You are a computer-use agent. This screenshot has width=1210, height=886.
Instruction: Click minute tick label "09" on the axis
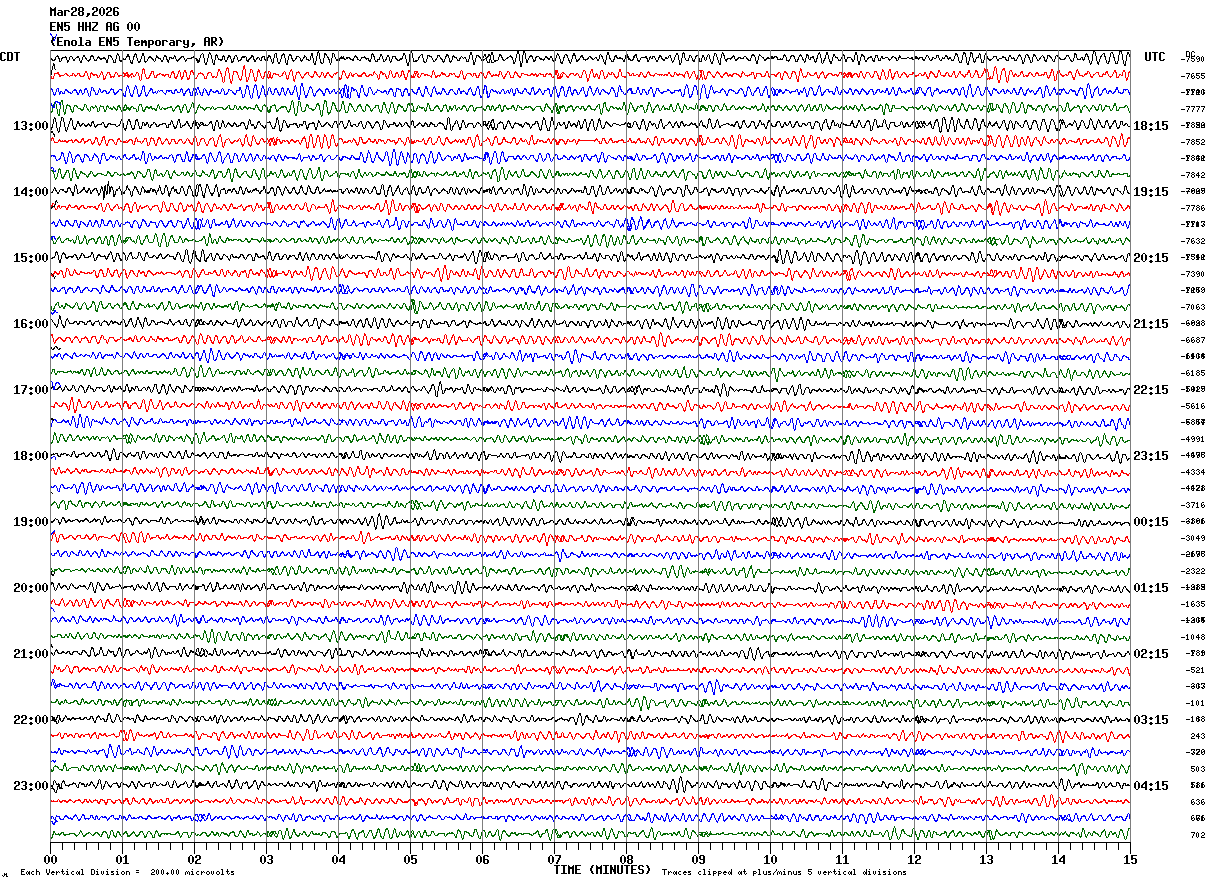pos(698,859)
